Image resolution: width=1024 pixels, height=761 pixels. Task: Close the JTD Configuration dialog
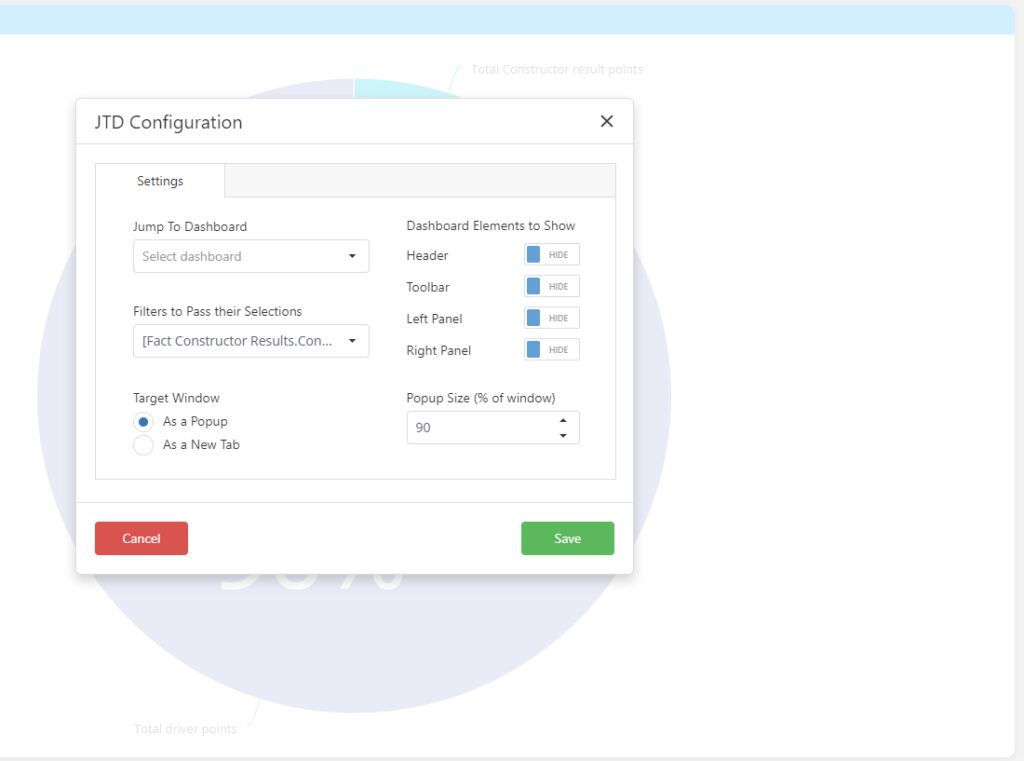606,121
